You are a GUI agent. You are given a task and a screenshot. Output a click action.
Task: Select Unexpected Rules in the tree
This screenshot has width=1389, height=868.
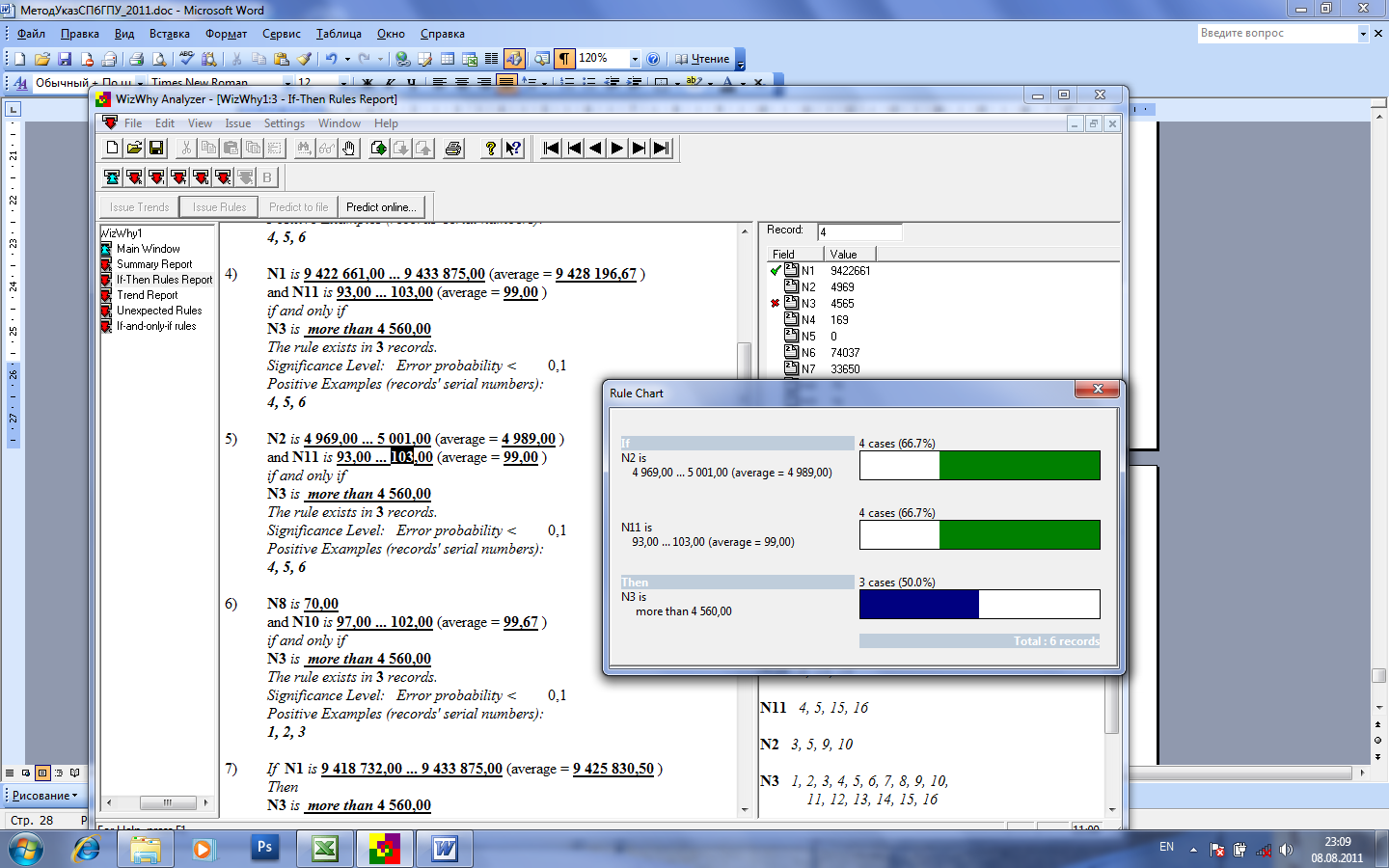(159, 311)
